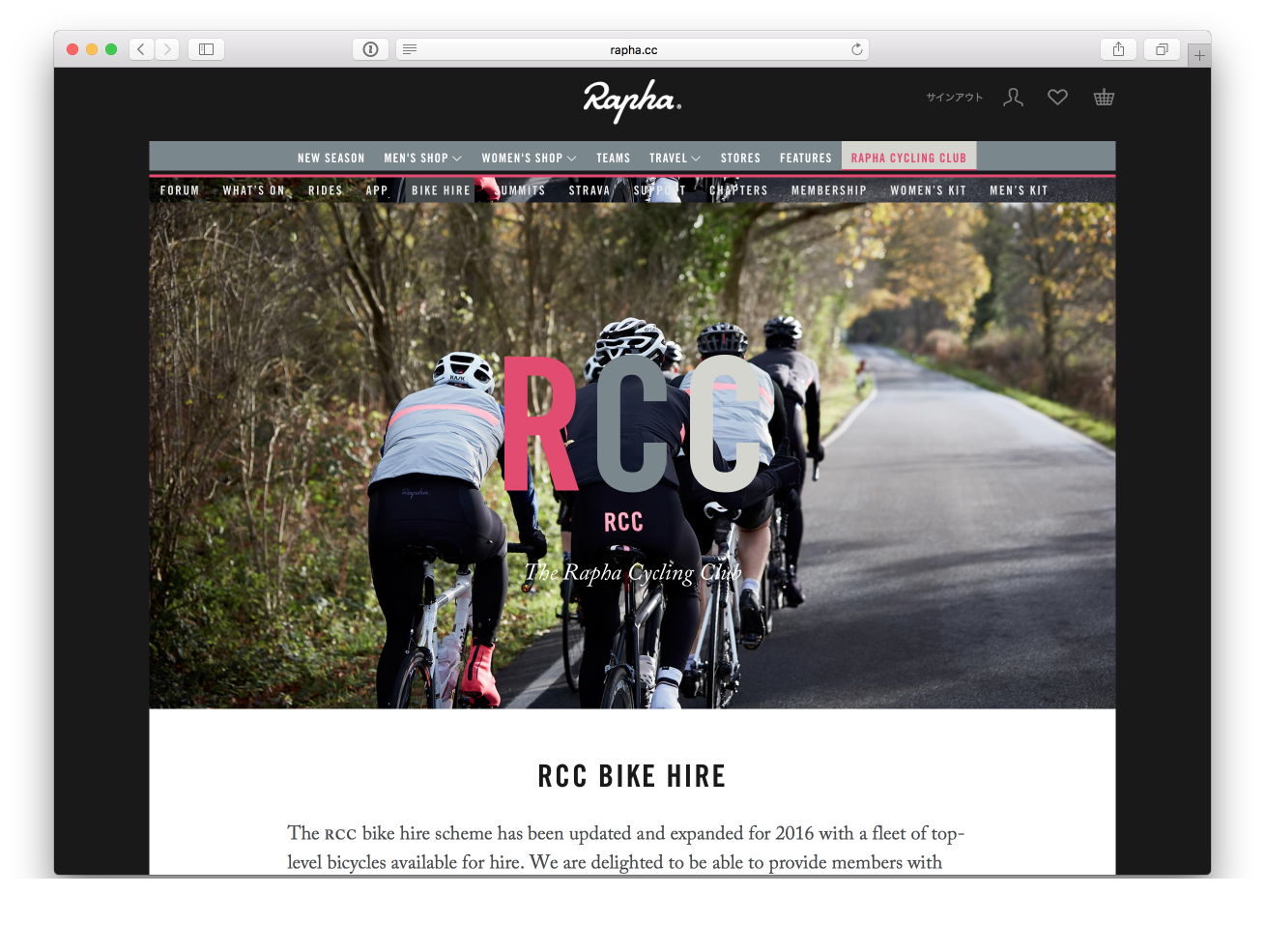Click the rapha.cc address field
The image size is (1265, 952).
(633, 49)
